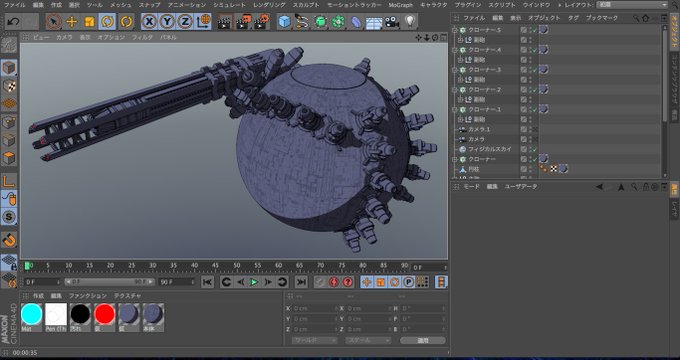680x360 pixels.
Task: Expand the bottom クローナー tree node
Action: [455, 159]
